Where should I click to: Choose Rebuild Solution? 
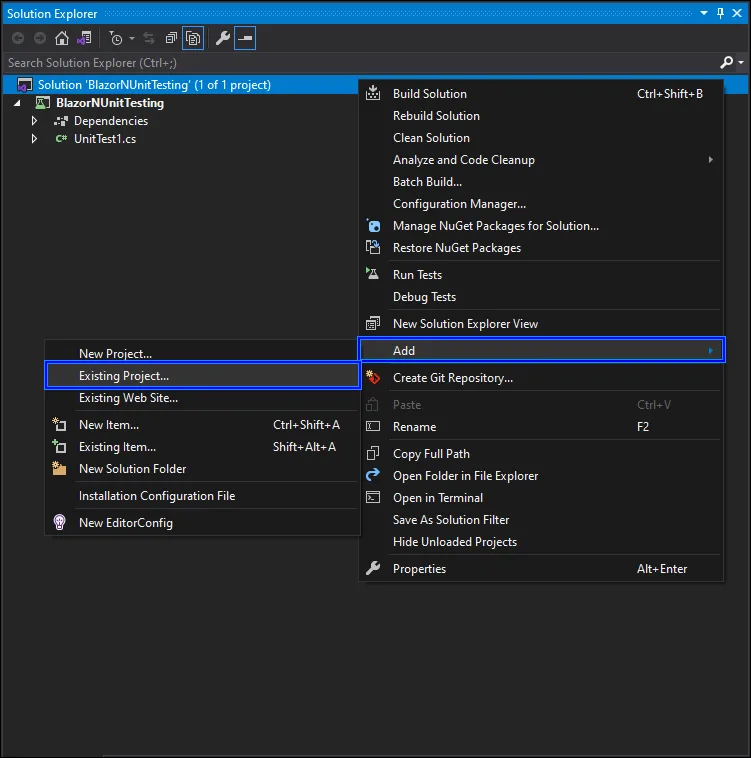(541, 116)
